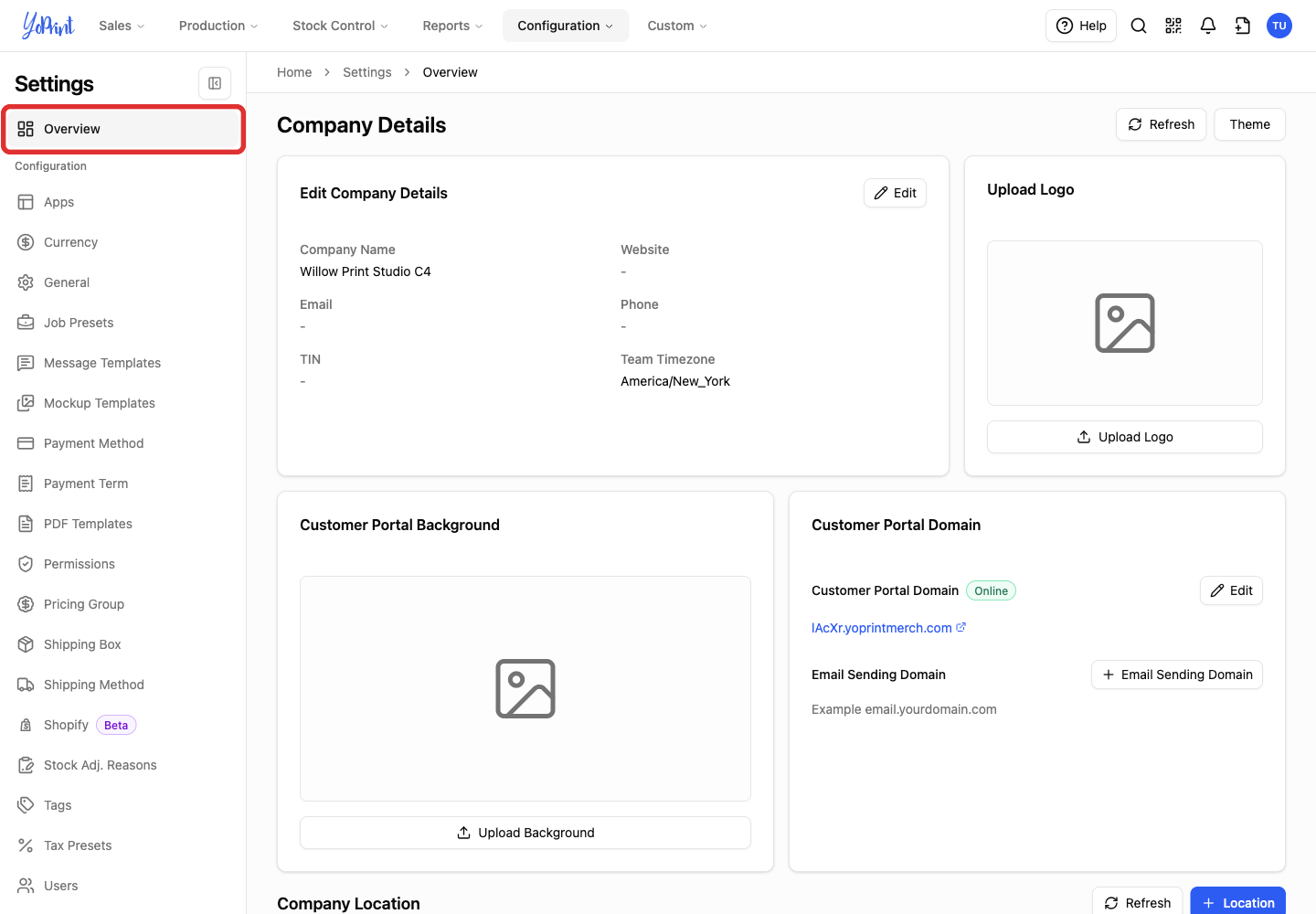Open Tax Presets
Screen dimensions: 1316x914
click(122, 845)
